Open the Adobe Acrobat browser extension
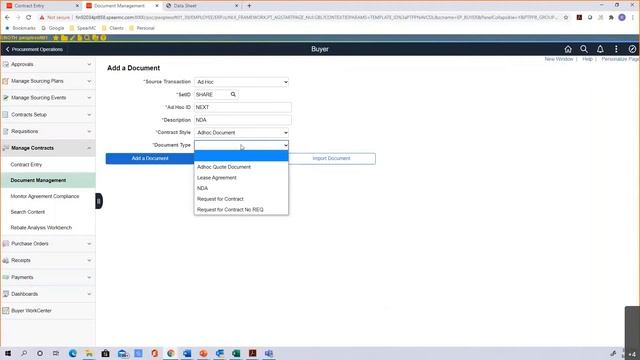The height and width of the screenshot is (360, 640). [x=579, y=18]
